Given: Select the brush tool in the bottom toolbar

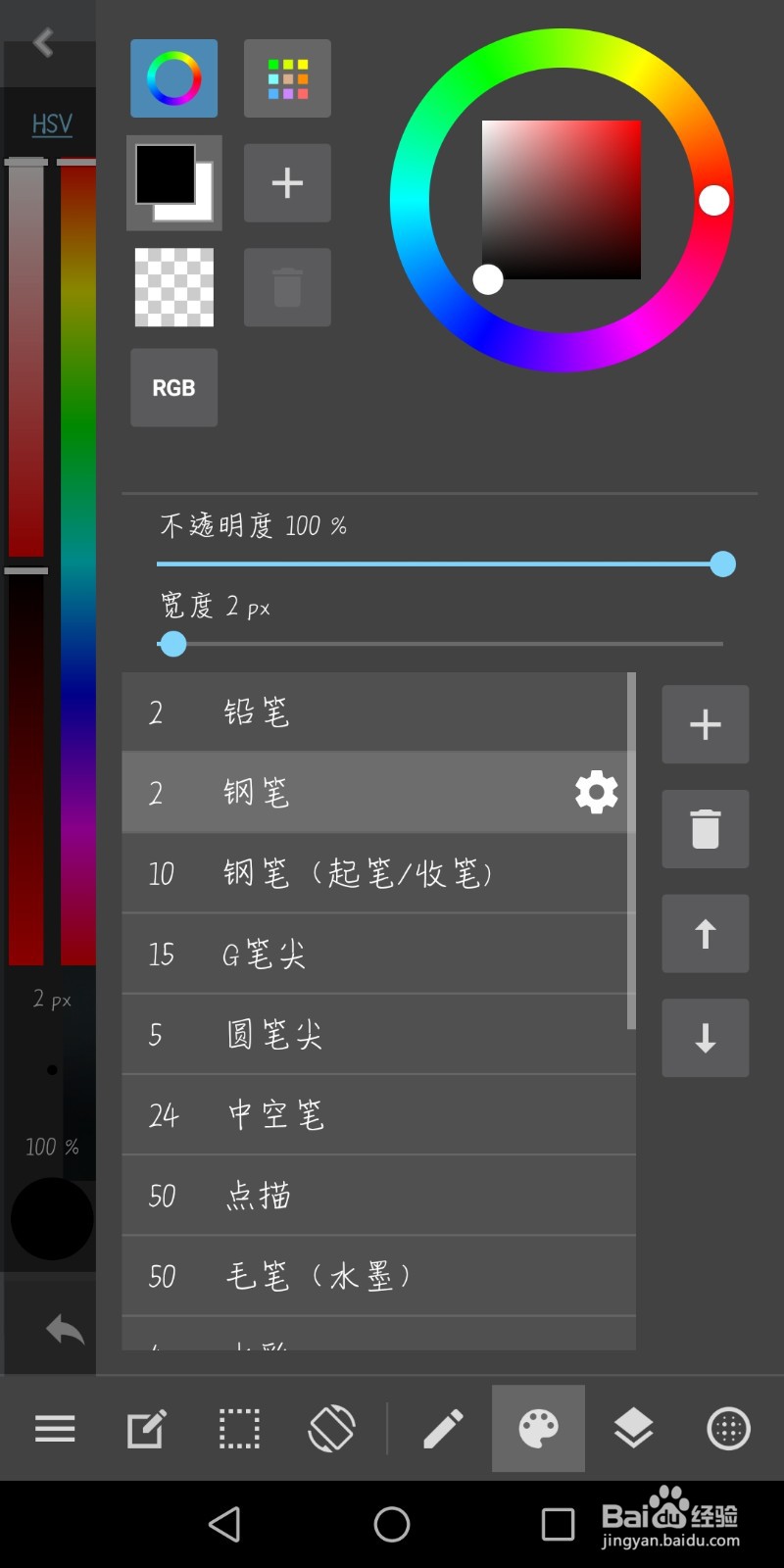Looking at the screenshot, I should [x=443, y=1429].
